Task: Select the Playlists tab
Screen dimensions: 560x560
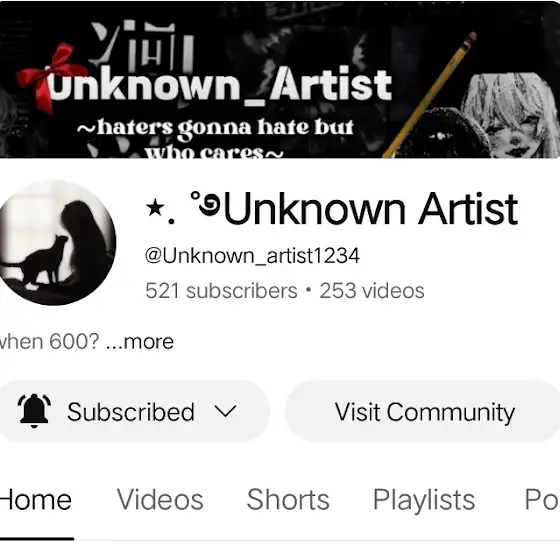Action: click(424, 500)
